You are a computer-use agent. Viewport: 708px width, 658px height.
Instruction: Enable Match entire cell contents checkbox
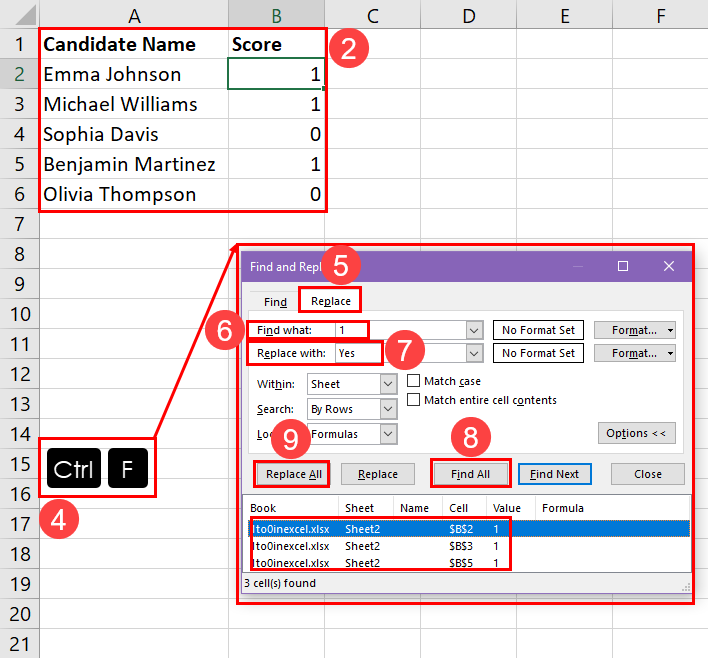tap(413, 400)
